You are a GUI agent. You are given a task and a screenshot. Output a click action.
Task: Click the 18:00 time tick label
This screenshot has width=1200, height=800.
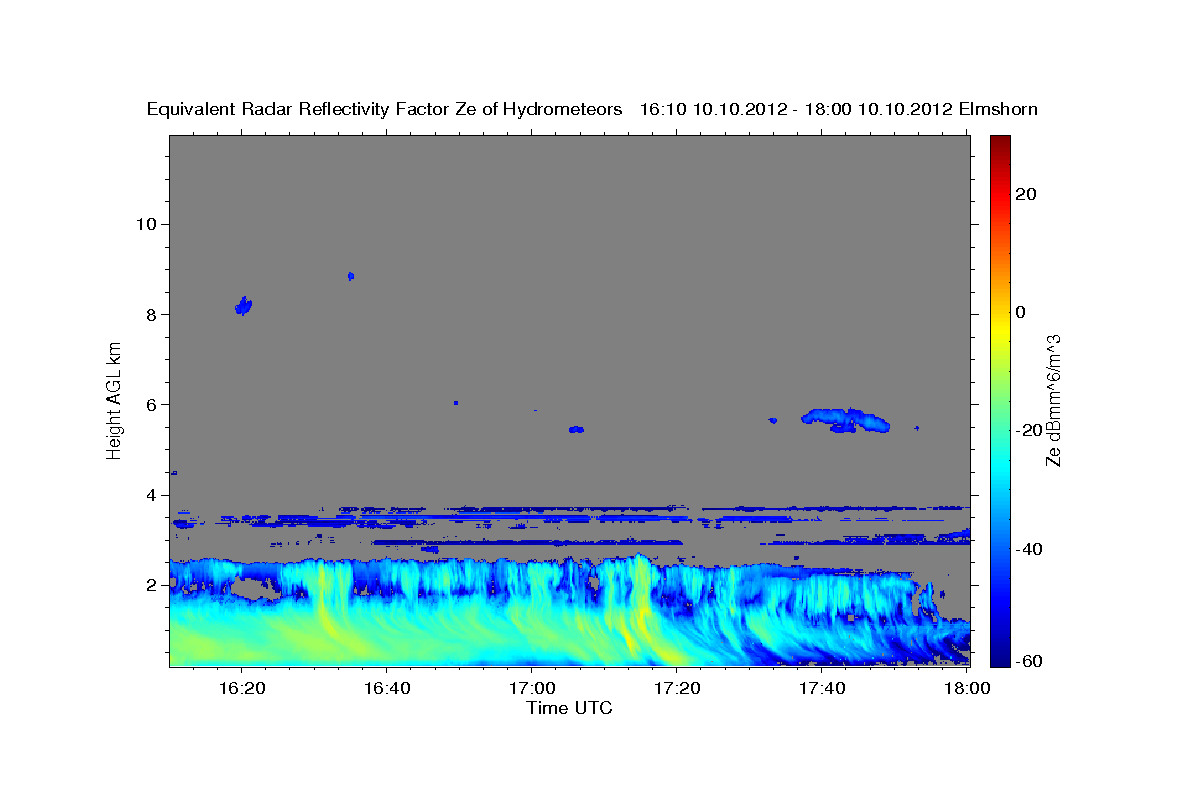click(x=968, y=689)
